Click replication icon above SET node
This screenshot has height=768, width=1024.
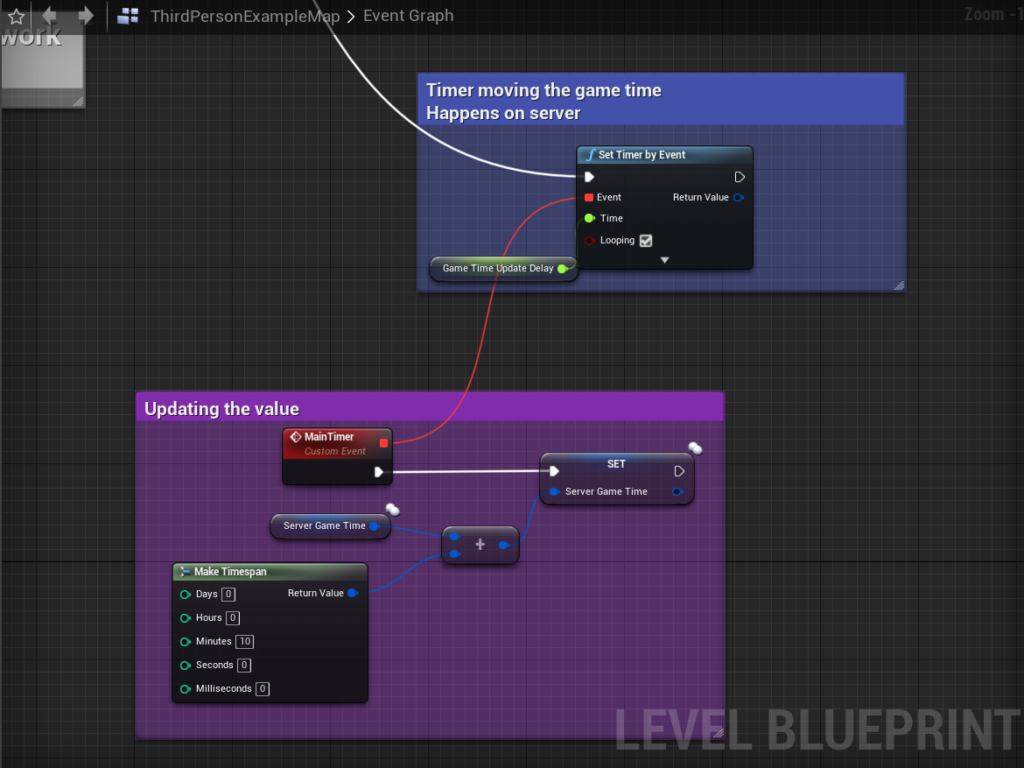696,448
